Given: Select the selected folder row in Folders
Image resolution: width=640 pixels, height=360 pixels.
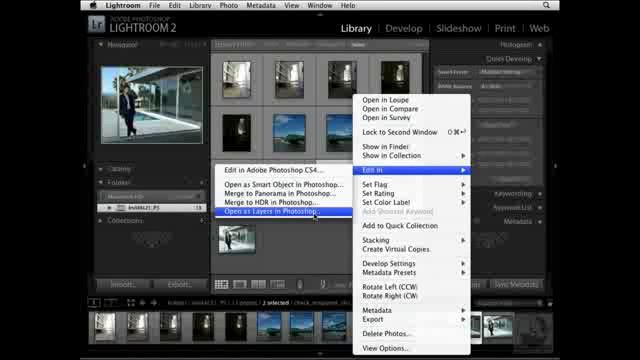Looking at the screenshot, I should [152, 208].
